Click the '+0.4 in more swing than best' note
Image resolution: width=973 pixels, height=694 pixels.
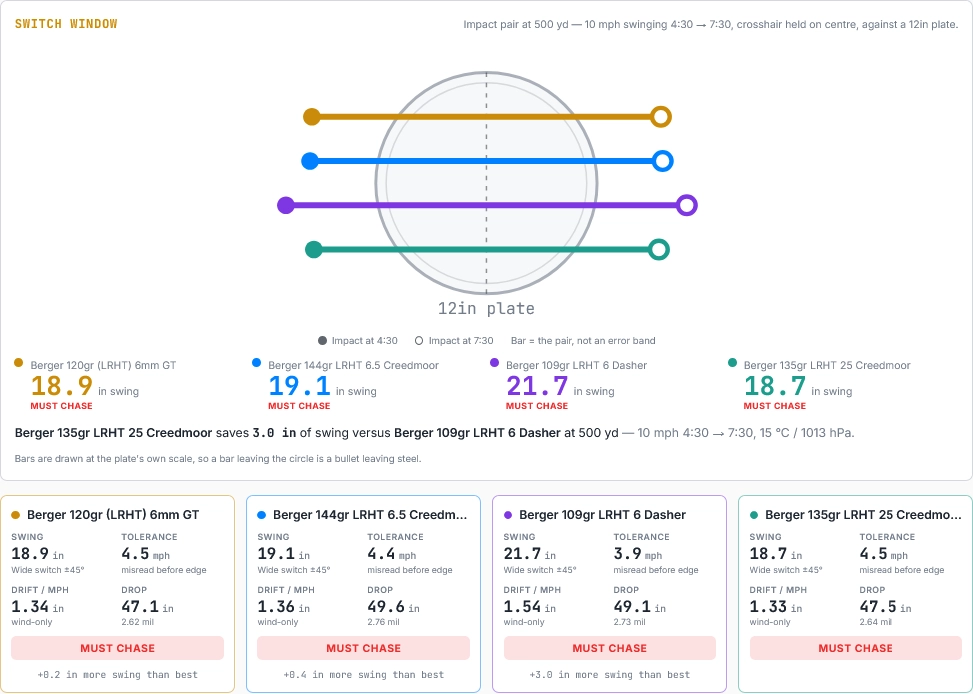coord(364,675)
